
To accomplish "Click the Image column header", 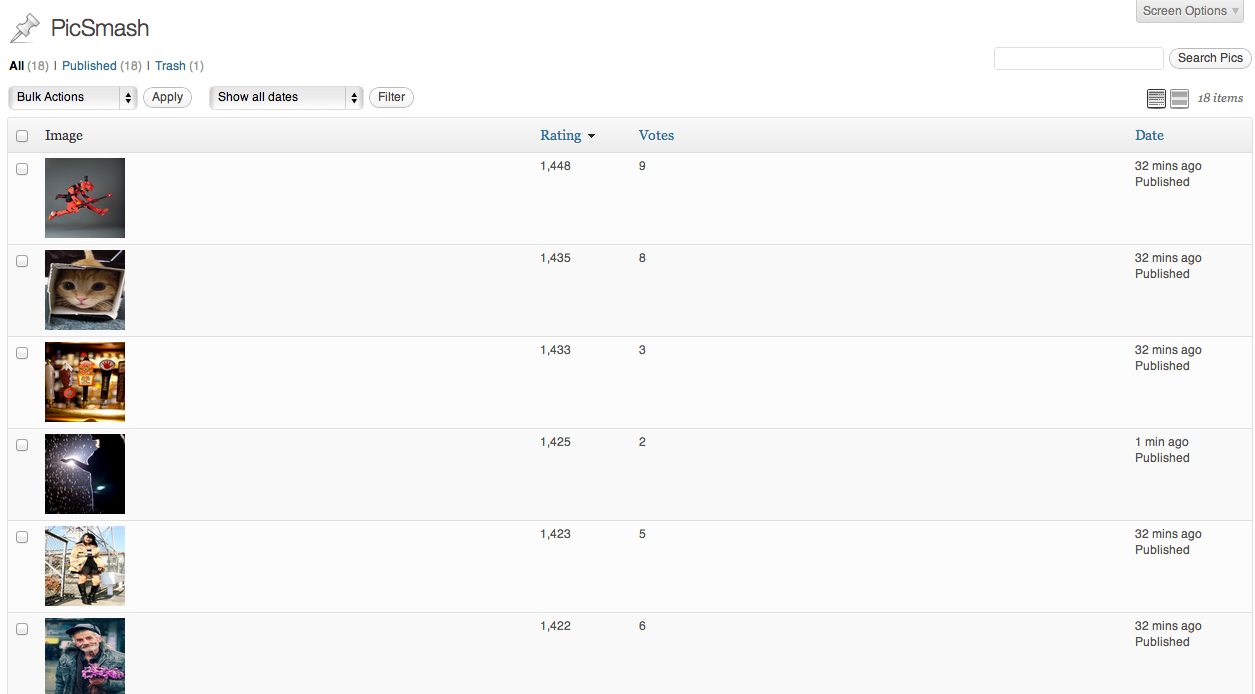I will (64, 135).
